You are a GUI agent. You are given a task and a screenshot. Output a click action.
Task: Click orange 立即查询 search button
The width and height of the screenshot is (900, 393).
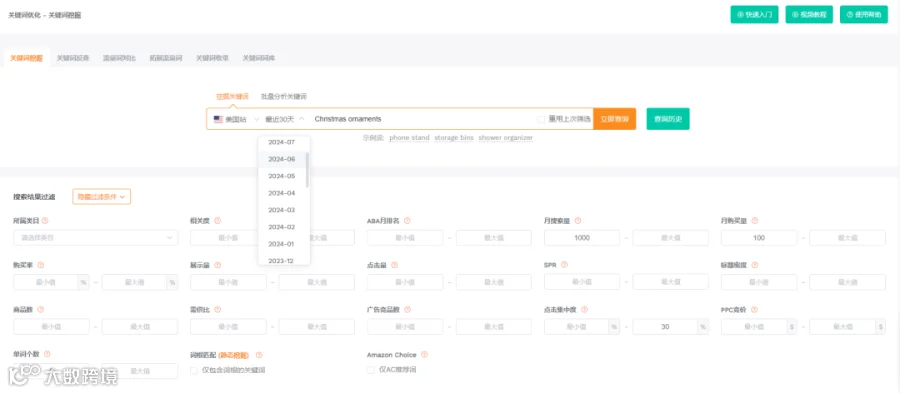[x=615, y=119]
